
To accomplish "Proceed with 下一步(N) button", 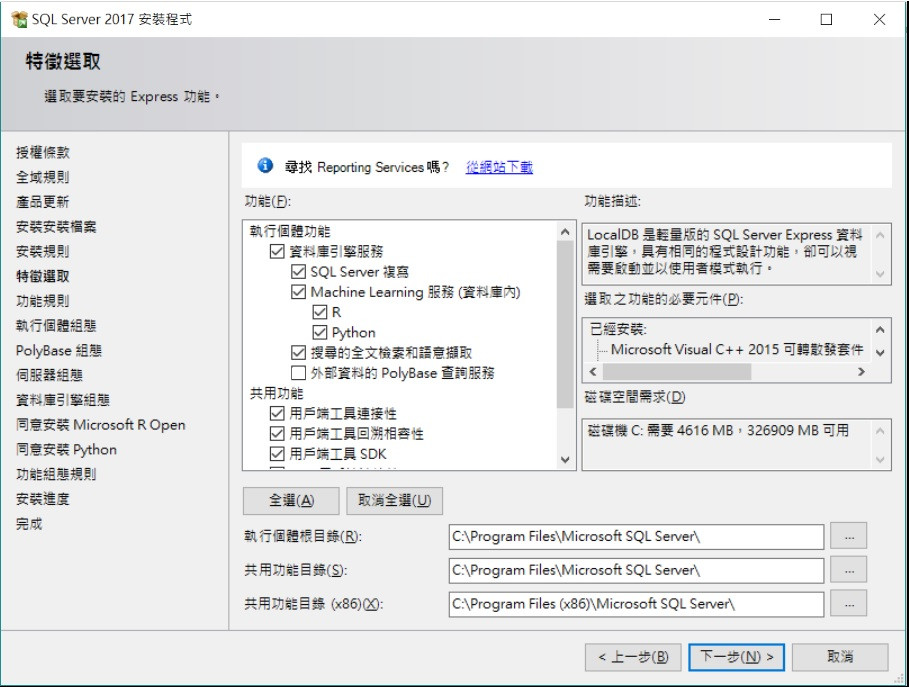I will coord(736,657).
